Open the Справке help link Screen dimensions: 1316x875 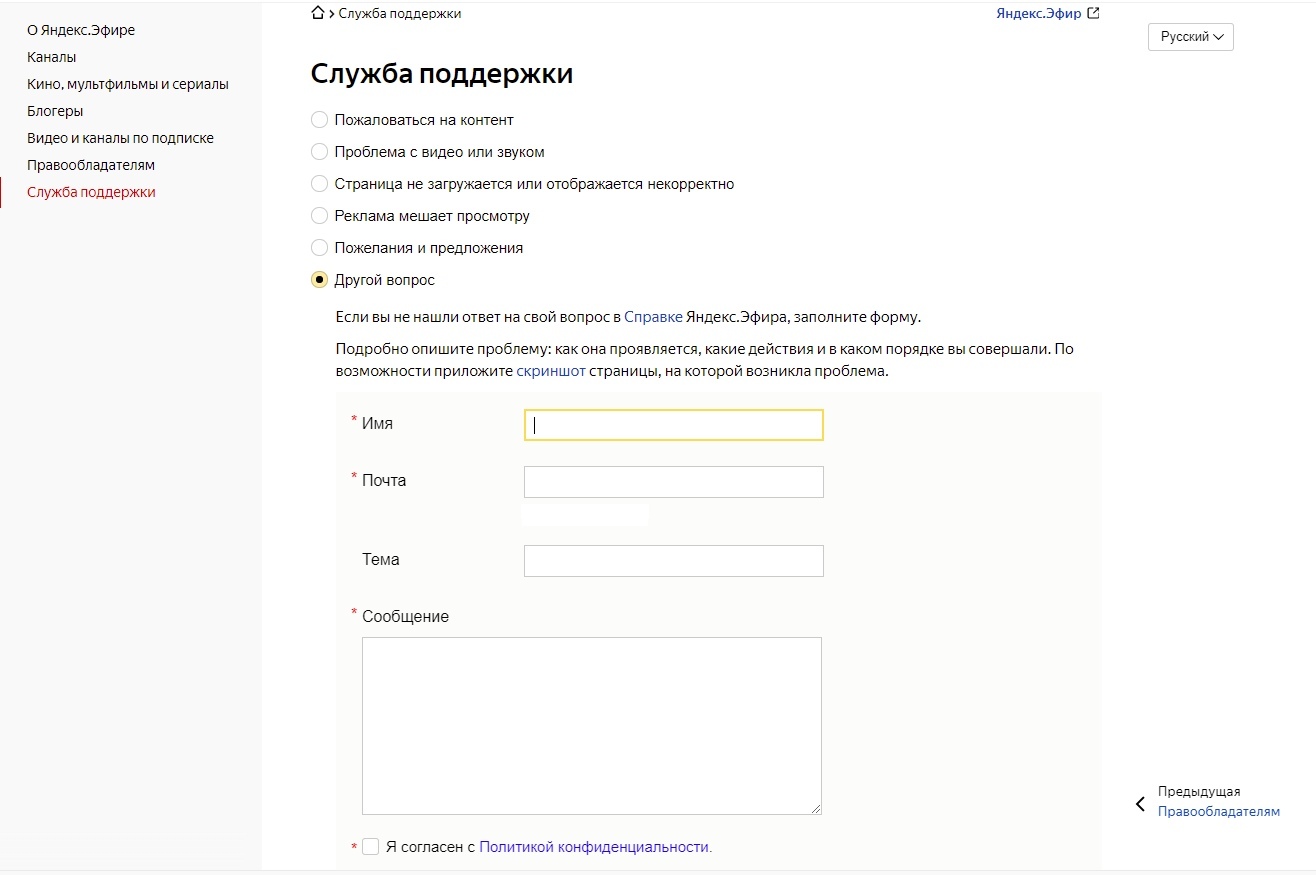pos(653,317)
